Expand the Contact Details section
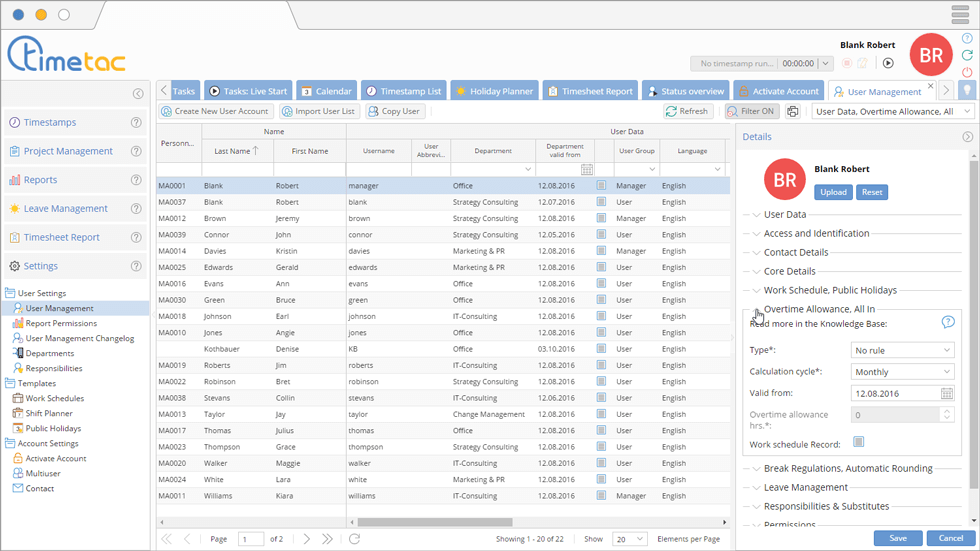Screen dimensions: 980x551 795,252
